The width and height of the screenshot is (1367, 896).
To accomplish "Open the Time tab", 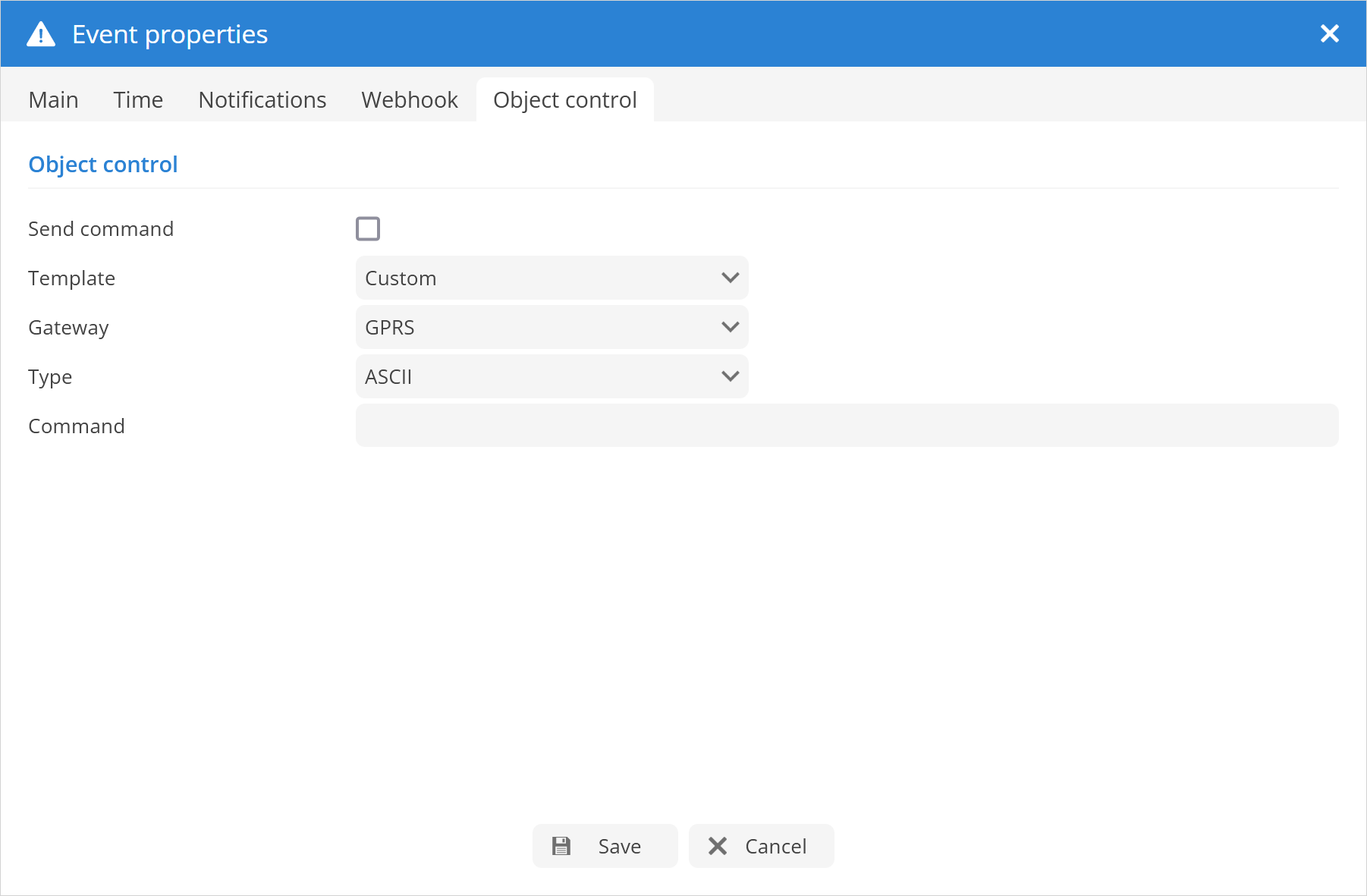I will [x=138, y=100].
